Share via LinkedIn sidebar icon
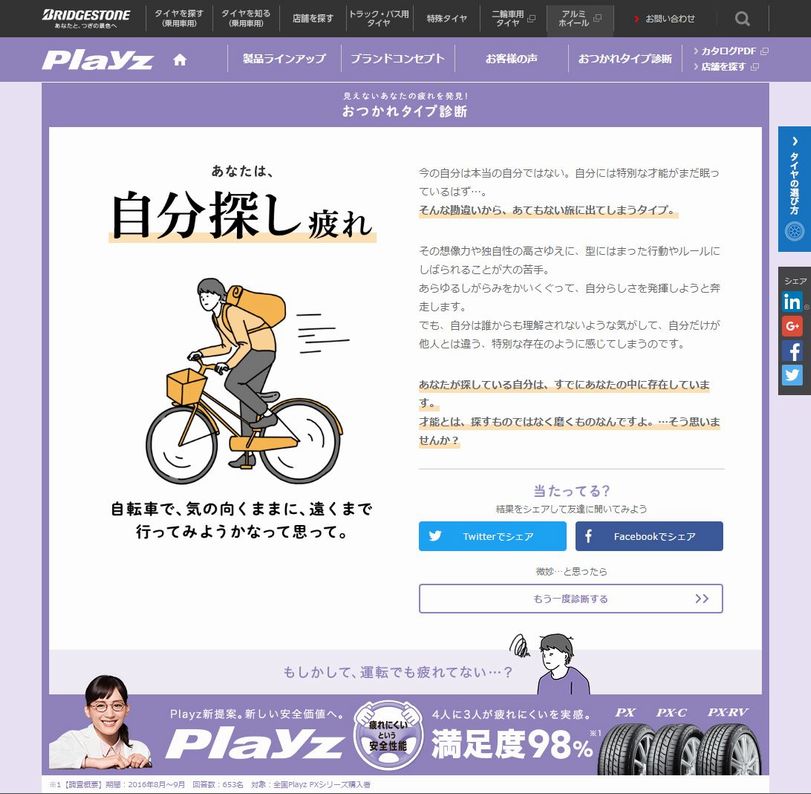The width and height of the screenshot is (811, 794). tap(792, 301)
